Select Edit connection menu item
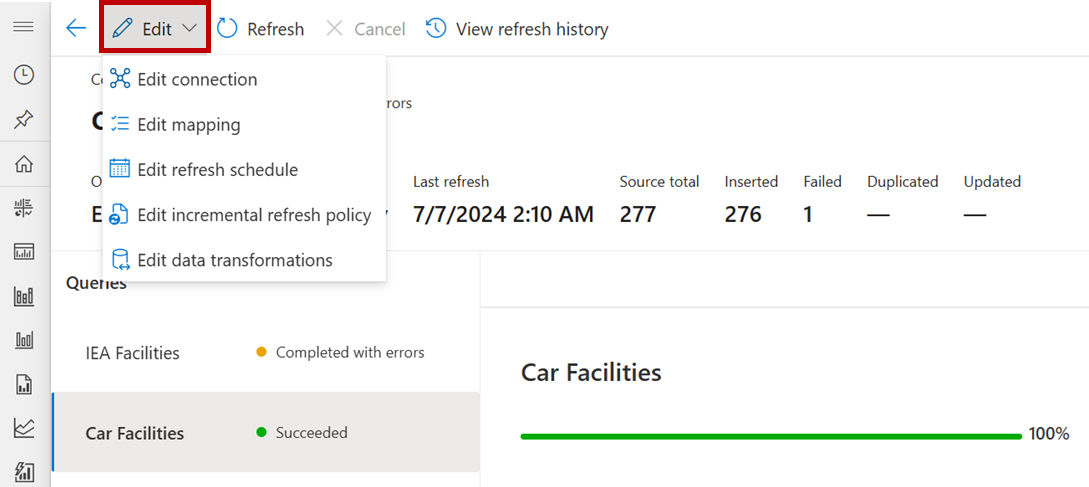 pos(197,79)
